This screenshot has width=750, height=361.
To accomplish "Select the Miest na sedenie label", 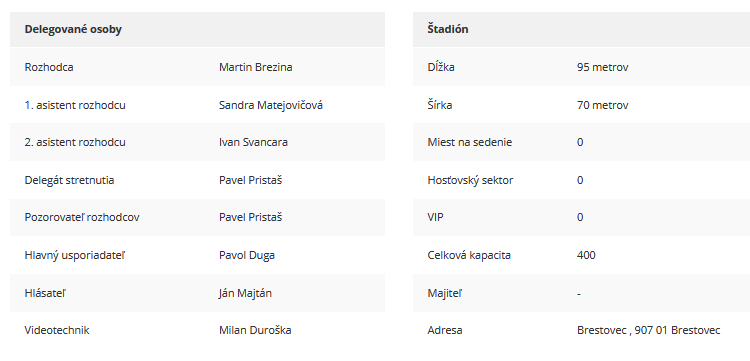I will pos(470,142).
